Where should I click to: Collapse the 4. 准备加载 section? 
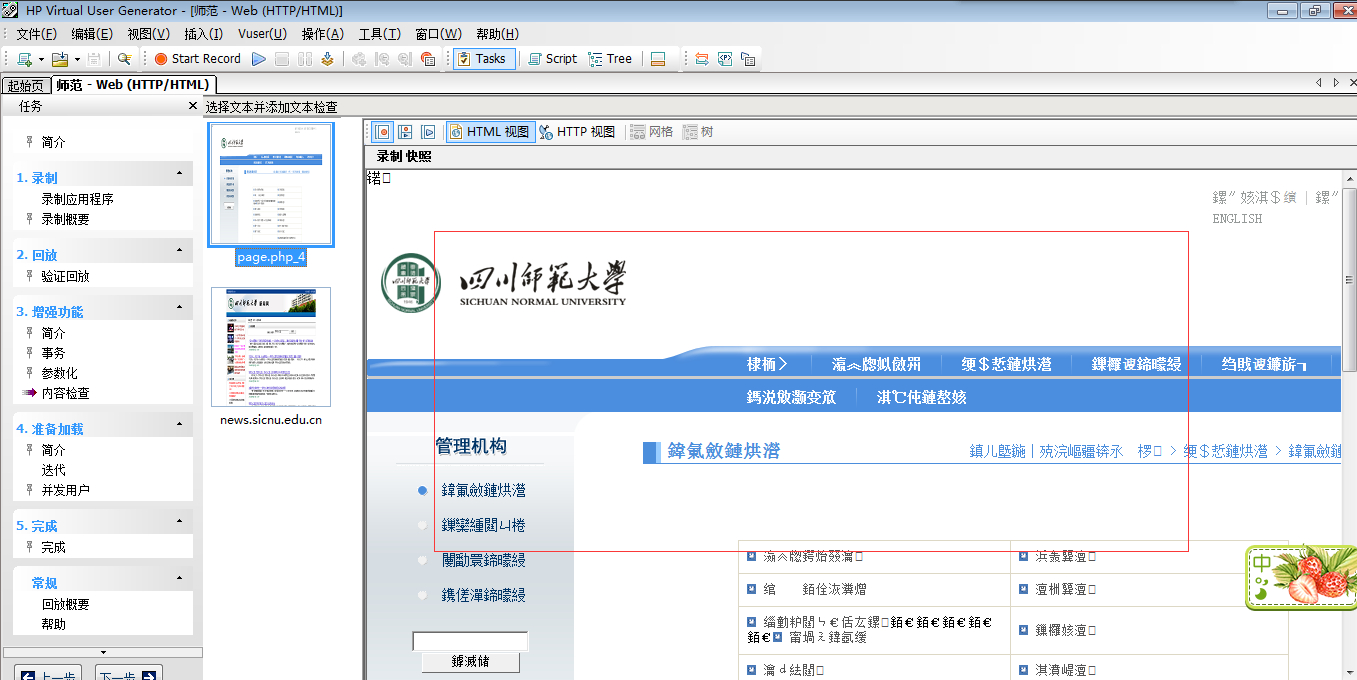(179, 425)
